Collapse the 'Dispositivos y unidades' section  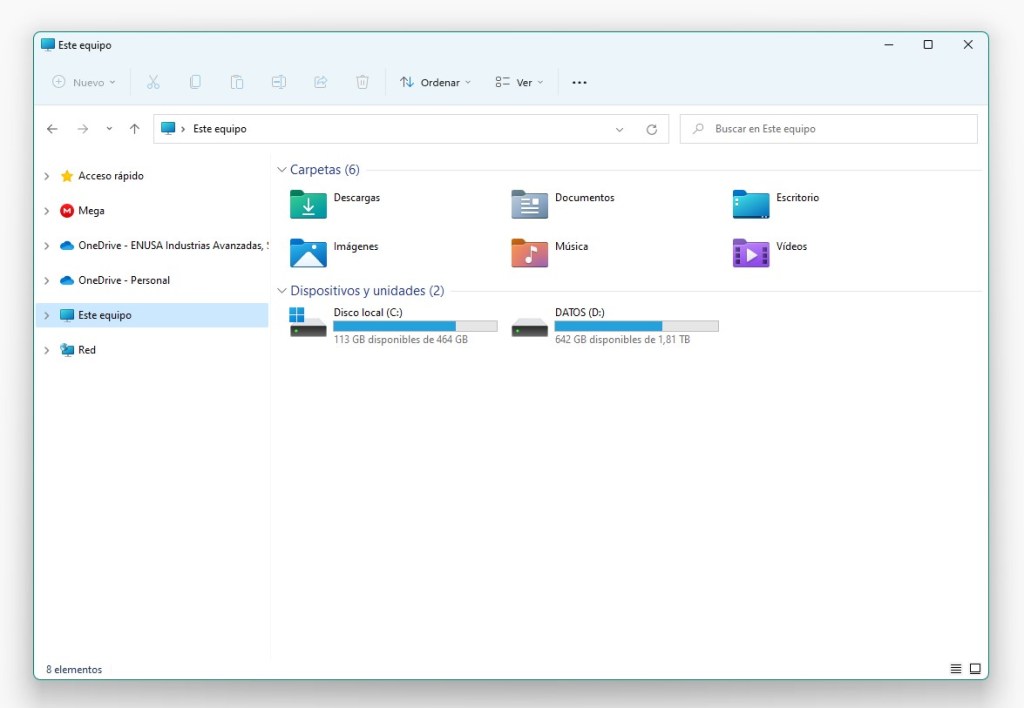[x=281, y=290]
